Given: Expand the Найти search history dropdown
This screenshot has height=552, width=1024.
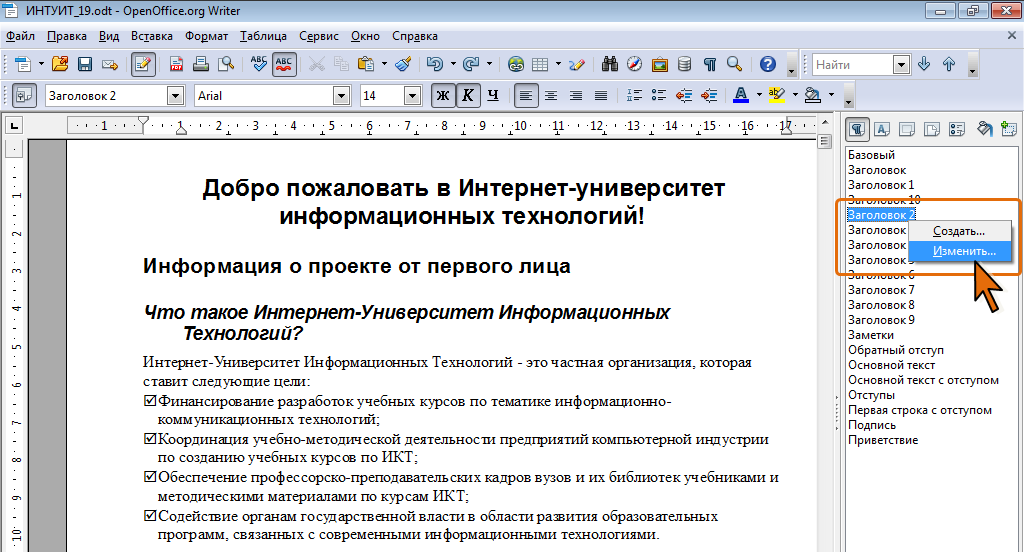Looking at the screenshot, I should (x=901, y=64).
